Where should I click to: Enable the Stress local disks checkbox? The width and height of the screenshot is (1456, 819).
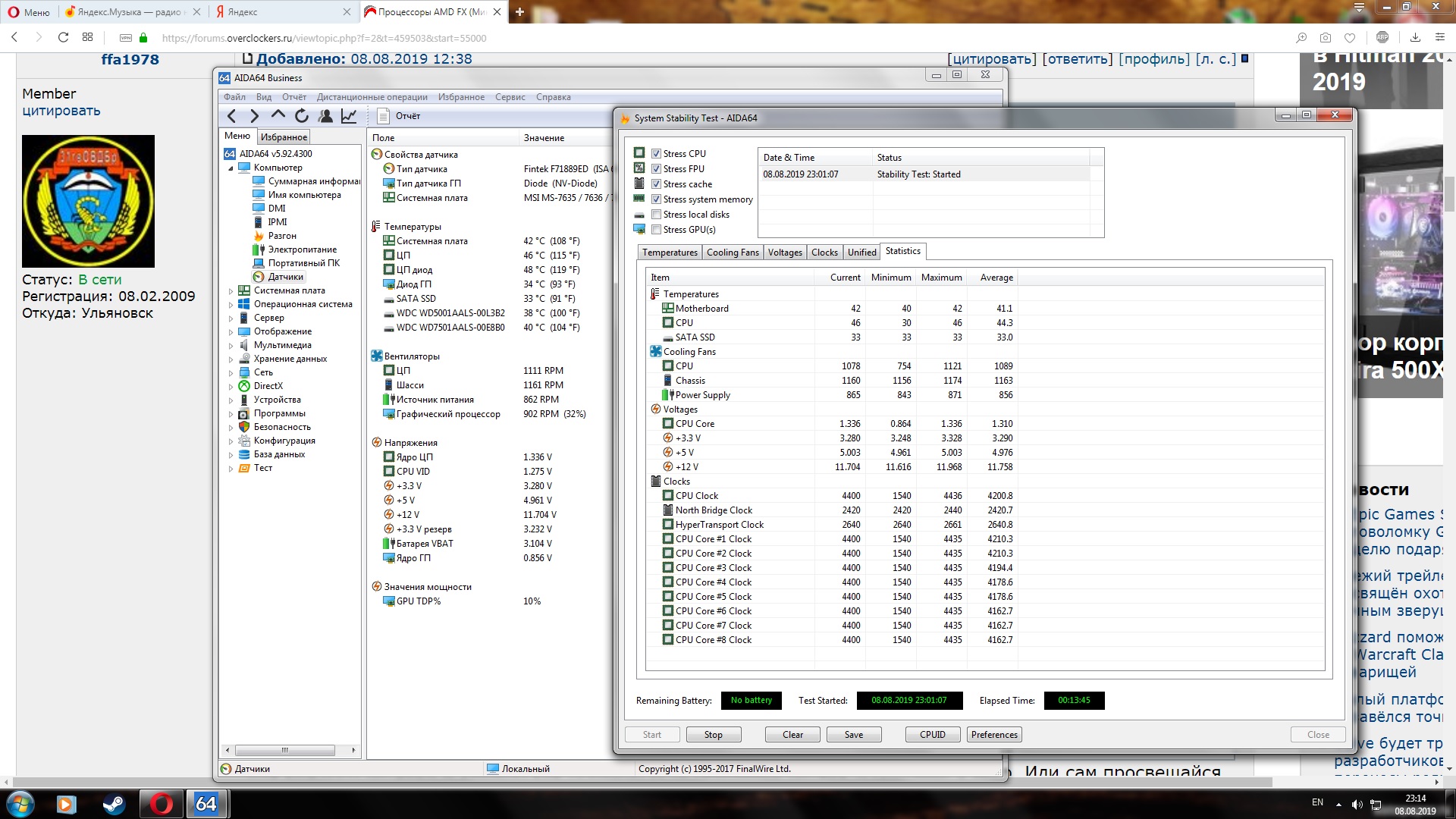657,215
